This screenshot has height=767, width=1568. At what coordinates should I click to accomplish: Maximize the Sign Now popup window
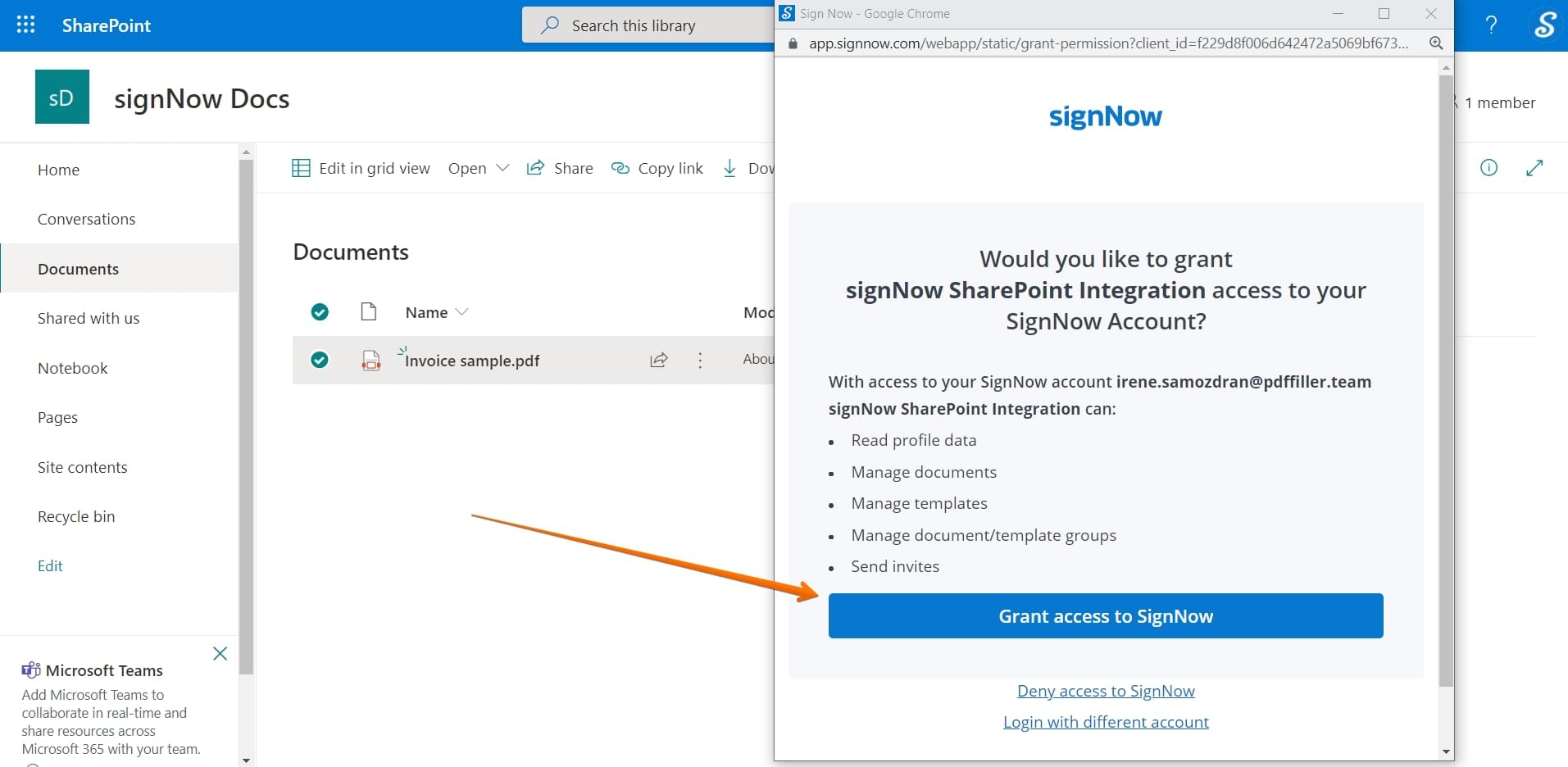1384,13
